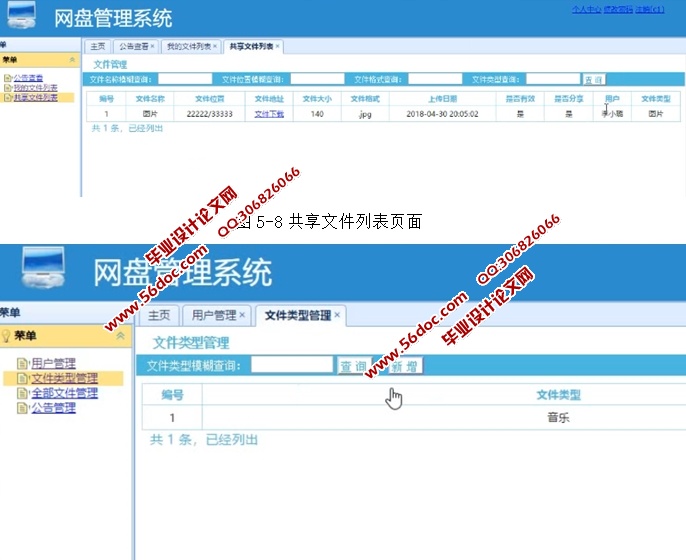
Task: Open the 个人中心 link in the header
Action: (585, 9)
